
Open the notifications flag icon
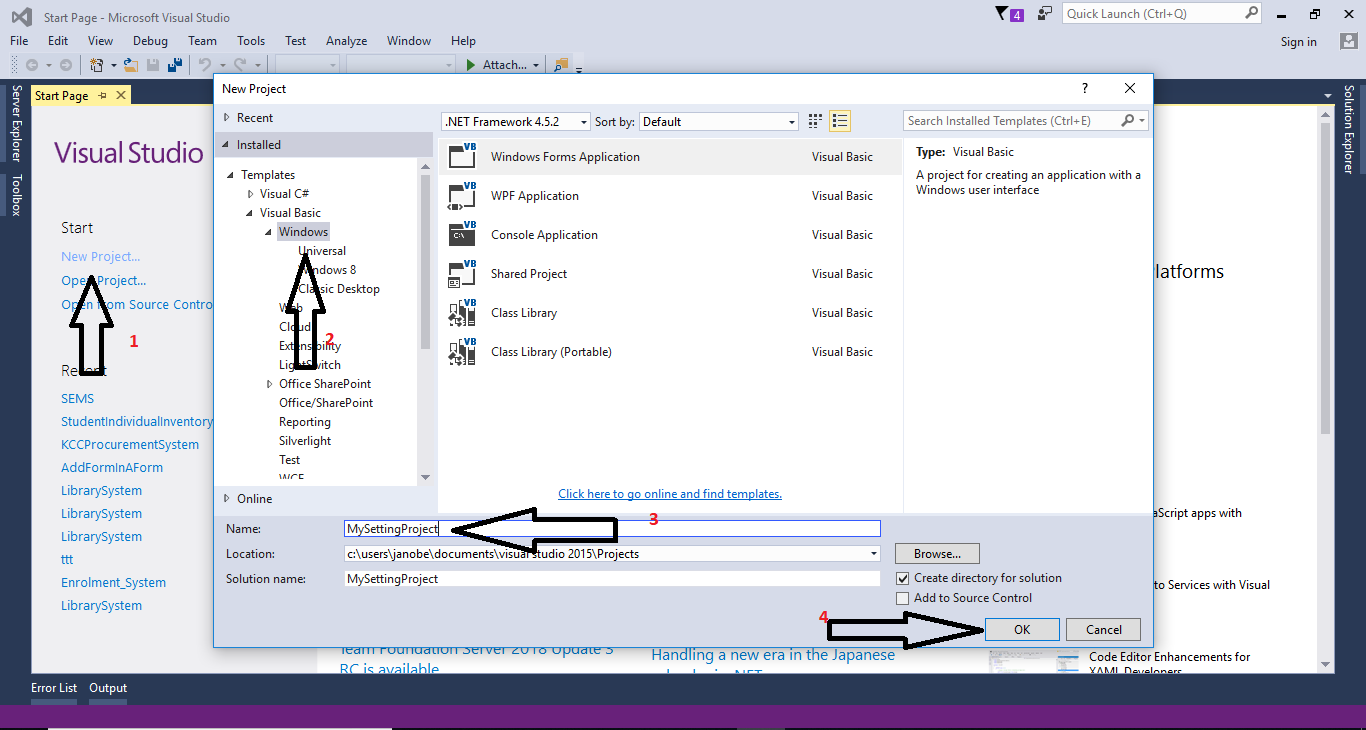[1003, 14]
